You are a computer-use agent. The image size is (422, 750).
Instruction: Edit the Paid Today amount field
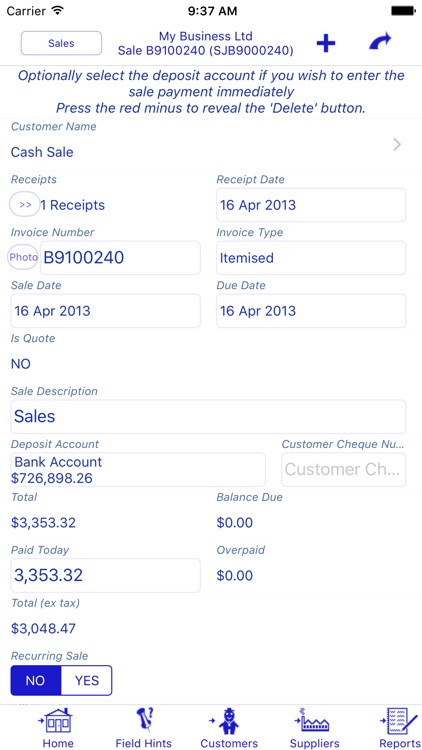pyautogui.click(x=105, y=575)
